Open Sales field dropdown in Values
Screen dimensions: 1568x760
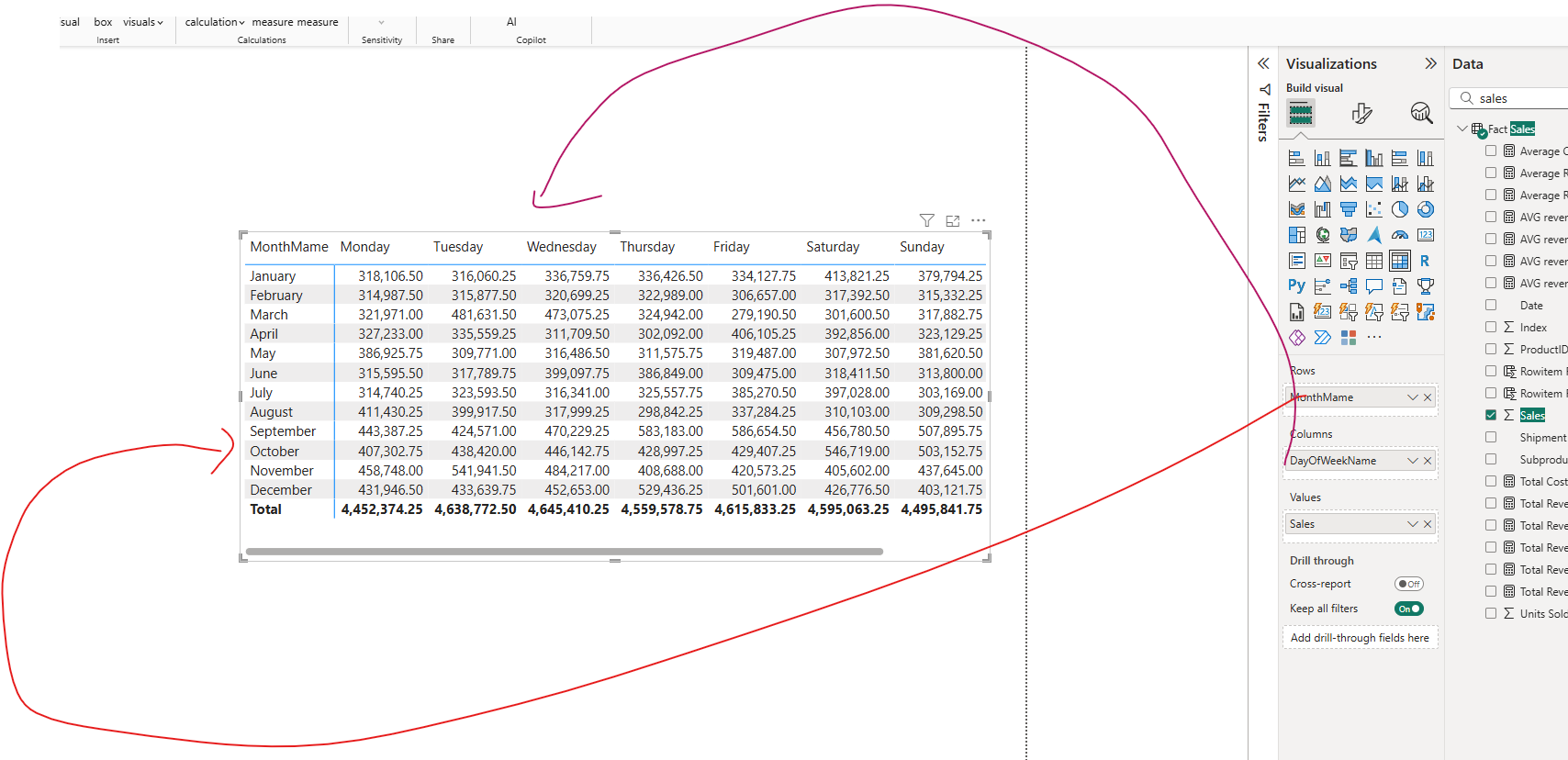[x=1413, y=524]
